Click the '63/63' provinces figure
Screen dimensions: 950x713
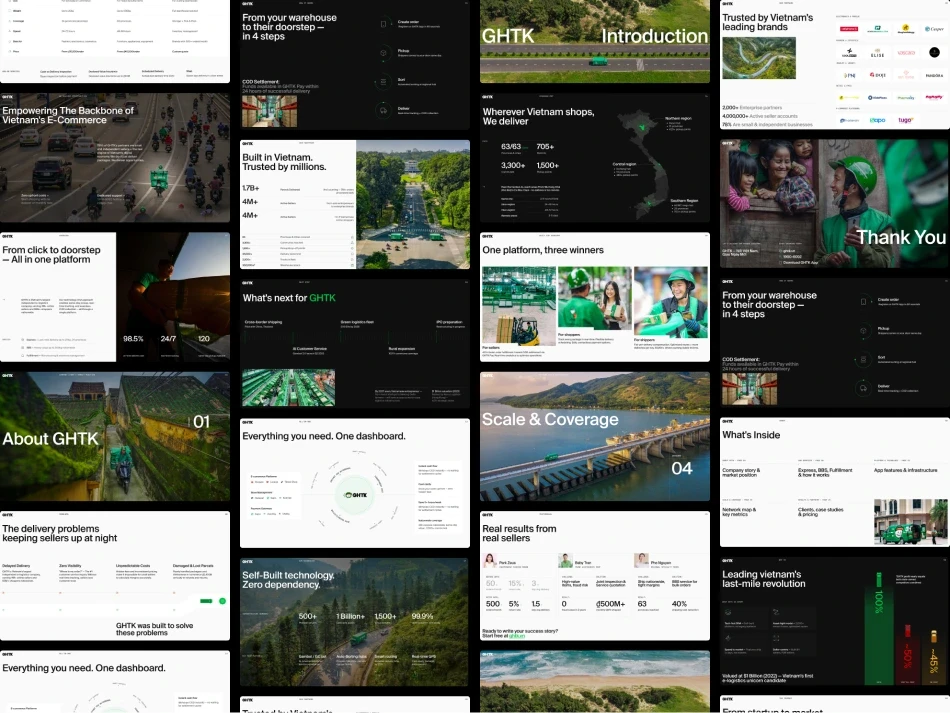click(511, 147)
